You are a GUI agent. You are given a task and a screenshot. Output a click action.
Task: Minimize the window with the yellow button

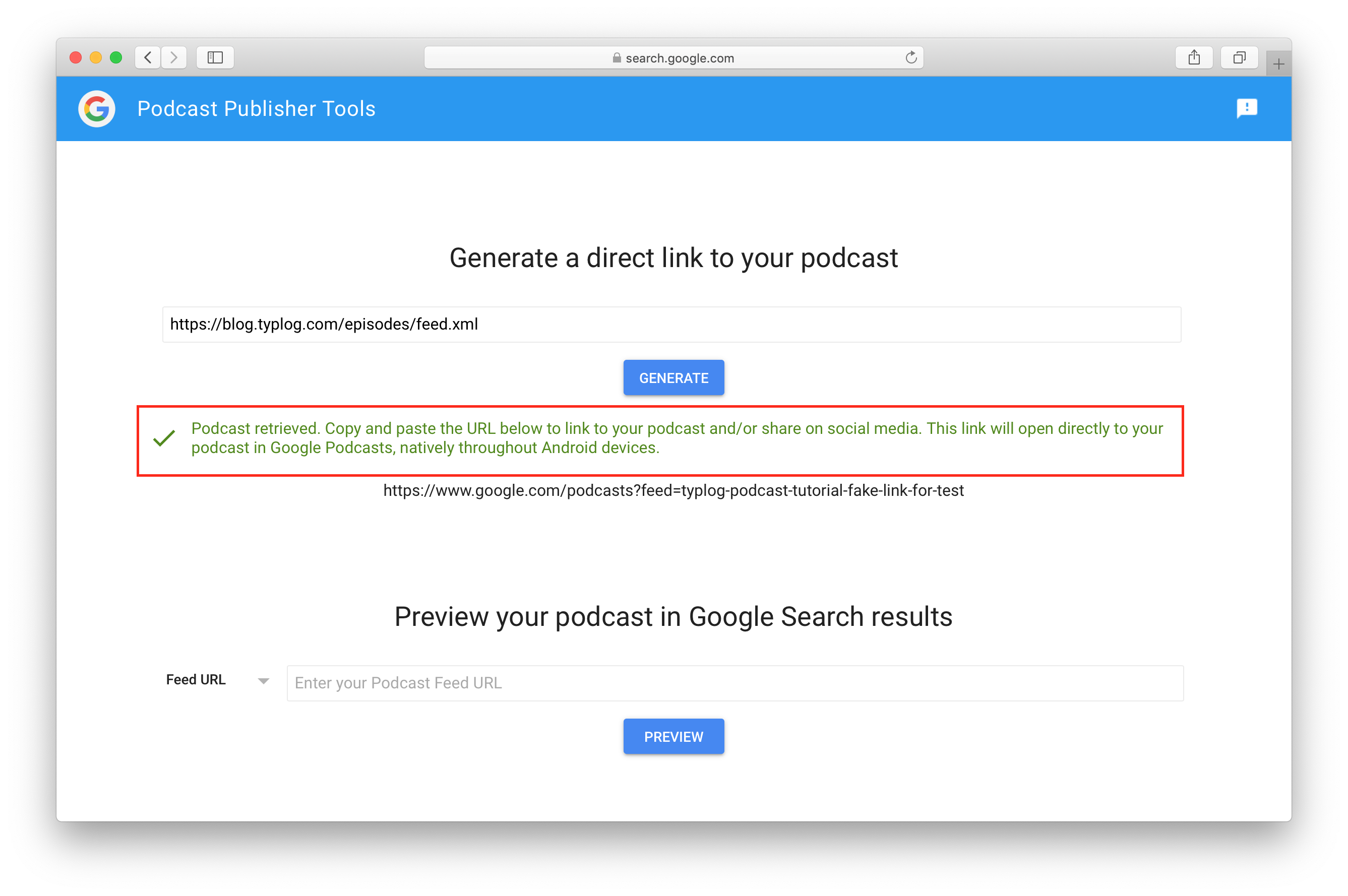point(96,58)
